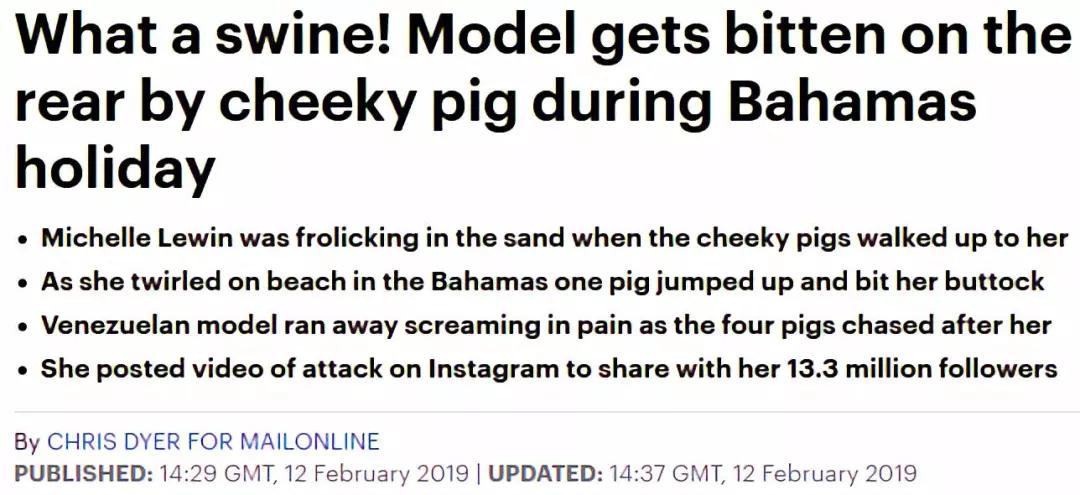Click the UPDATED label

[546, 474]
